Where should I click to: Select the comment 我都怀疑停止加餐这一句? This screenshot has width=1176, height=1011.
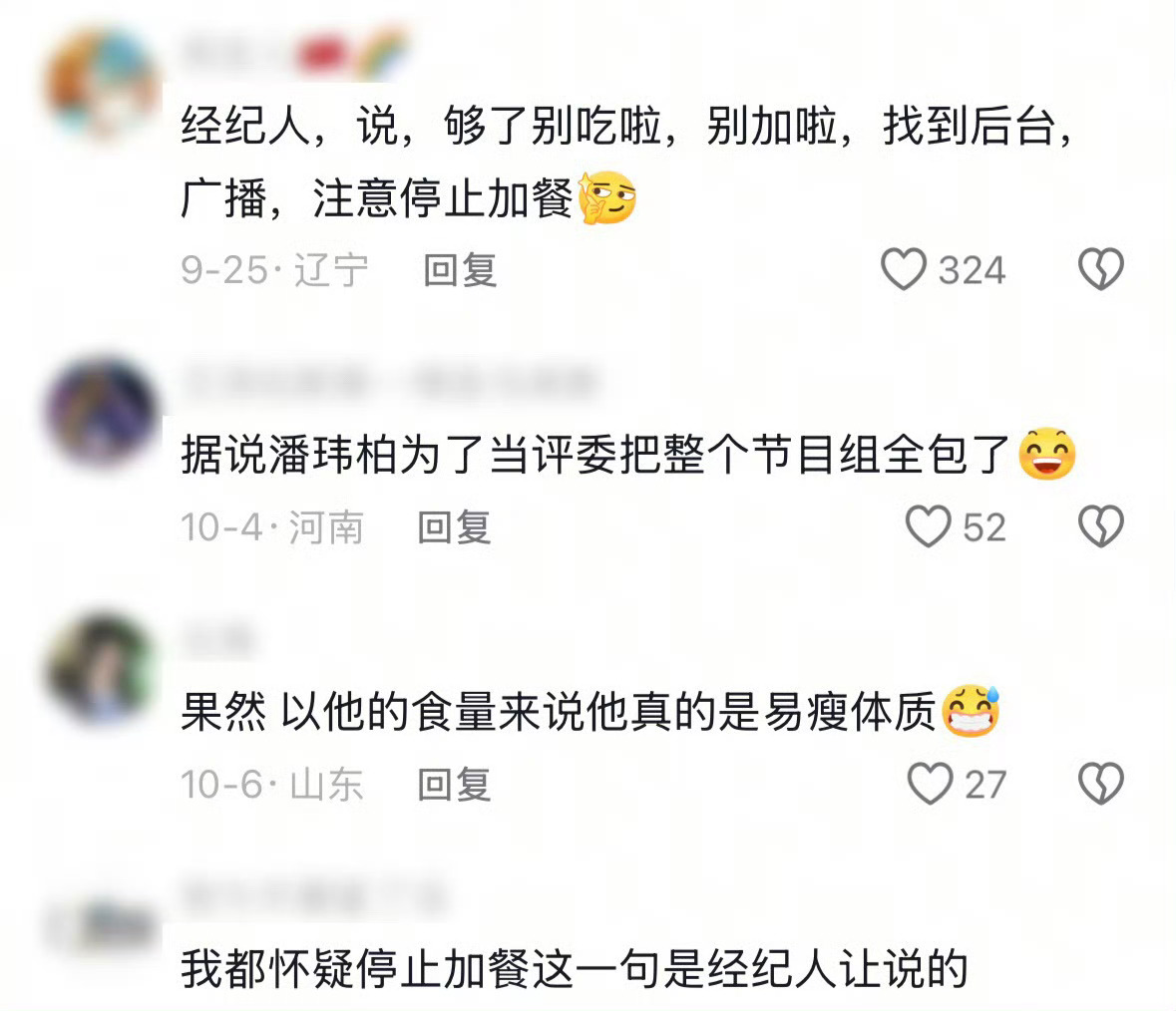(574, 969)
